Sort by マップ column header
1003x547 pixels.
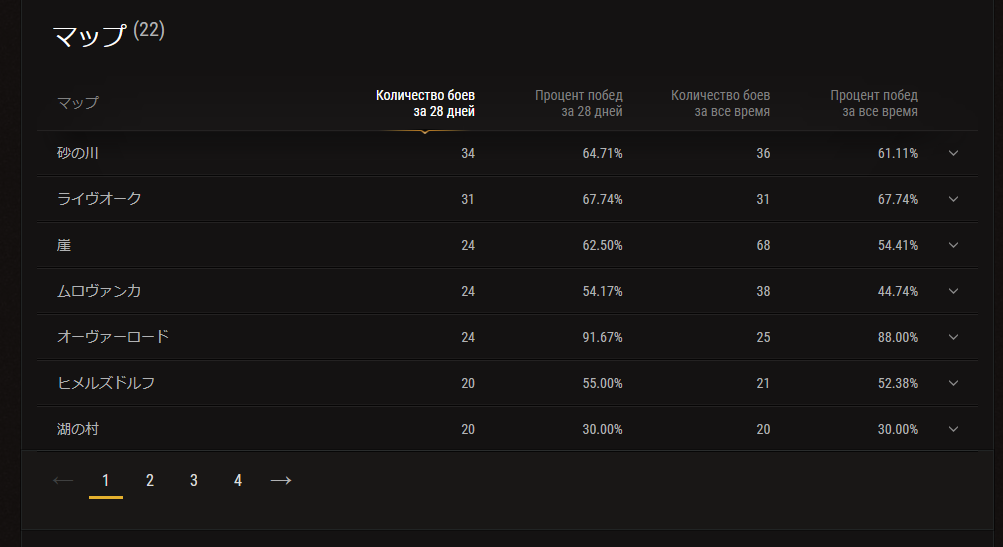pos(78,103)
